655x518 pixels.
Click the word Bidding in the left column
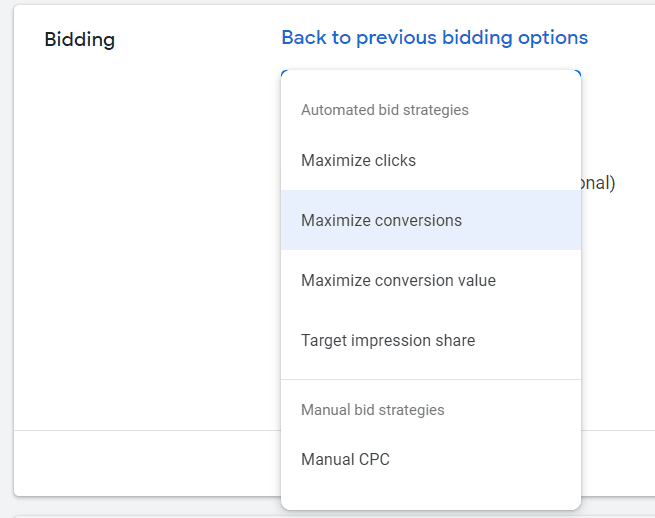coord(80,40)
